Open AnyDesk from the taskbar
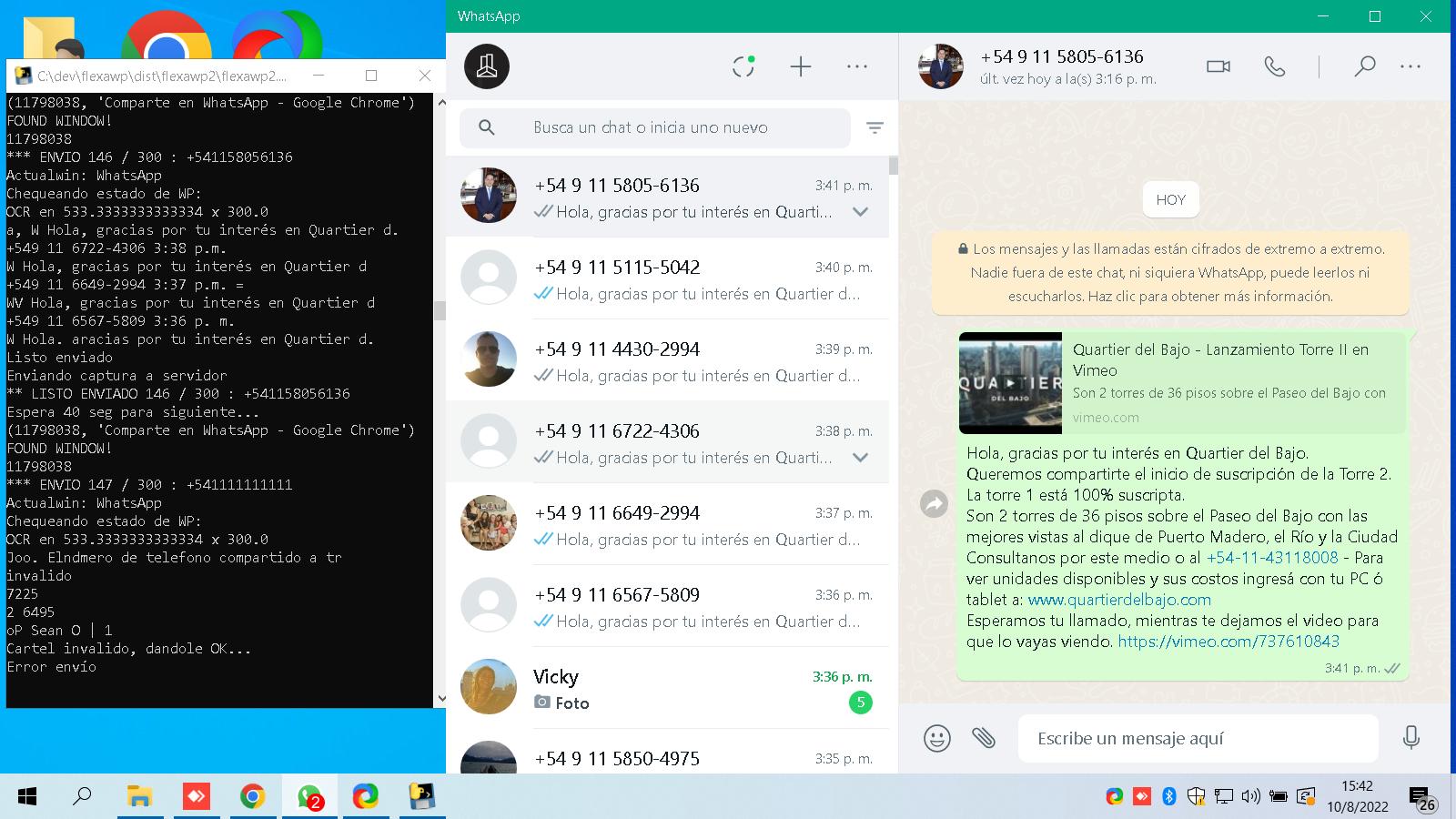This screenshot has width=1456, height=819. 196,797
